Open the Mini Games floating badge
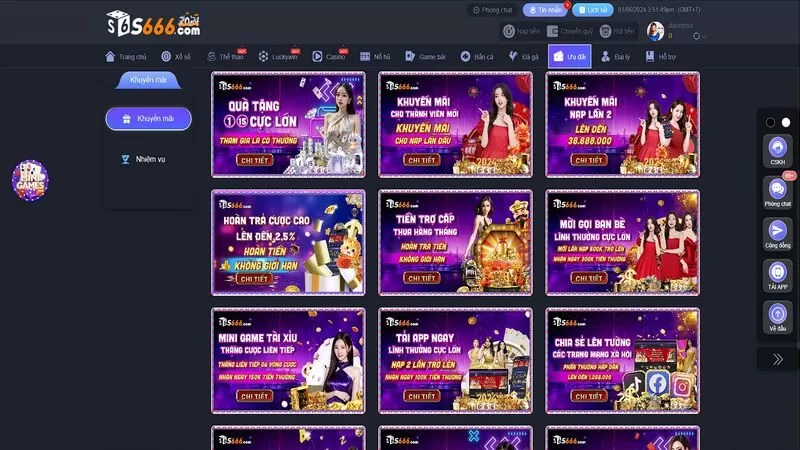This screenshot has height=450, width=800. pos(29,178)
